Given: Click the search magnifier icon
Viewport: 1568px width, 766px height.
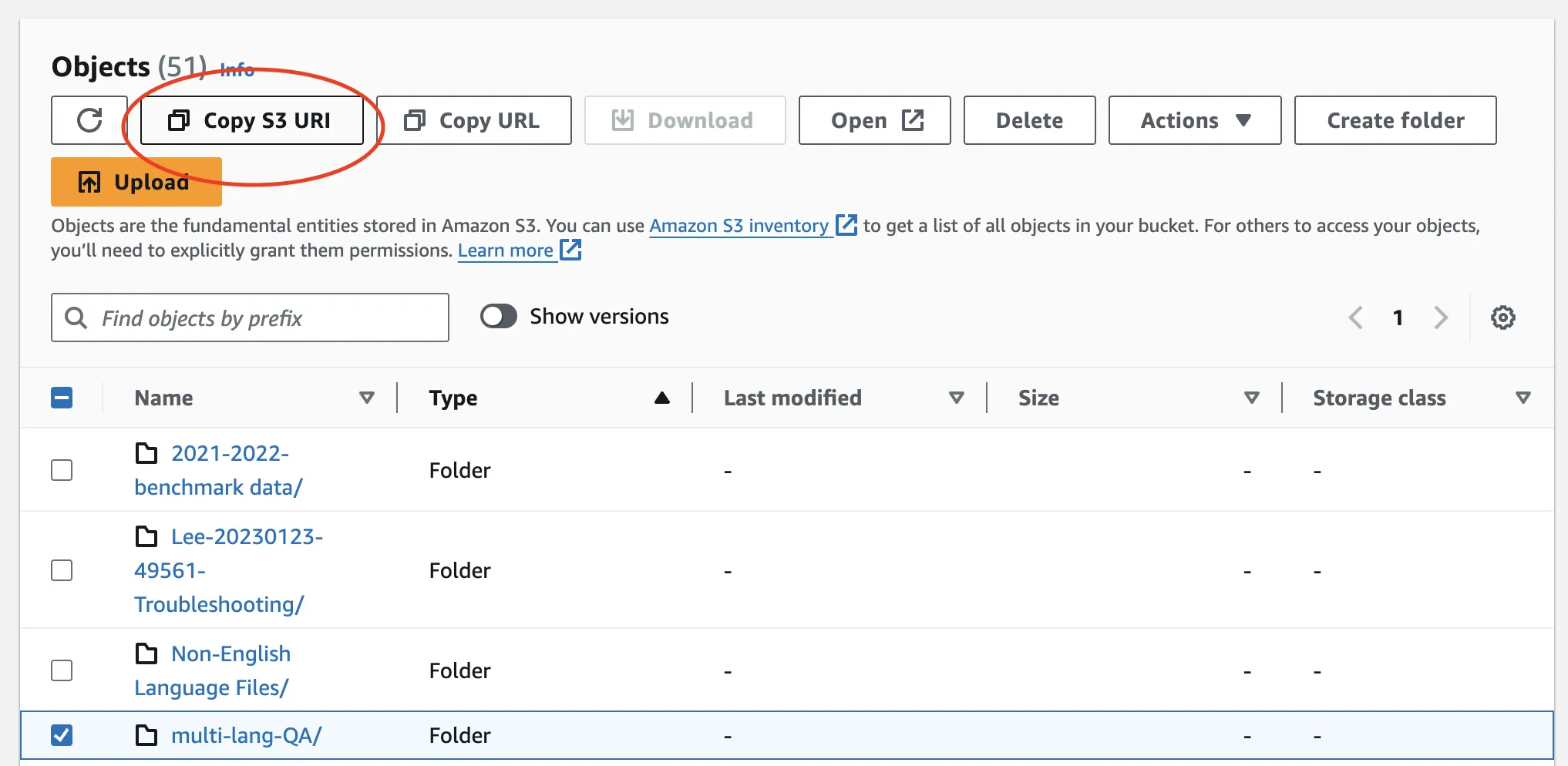Looking at the screenshot, I should coord(76,317).
